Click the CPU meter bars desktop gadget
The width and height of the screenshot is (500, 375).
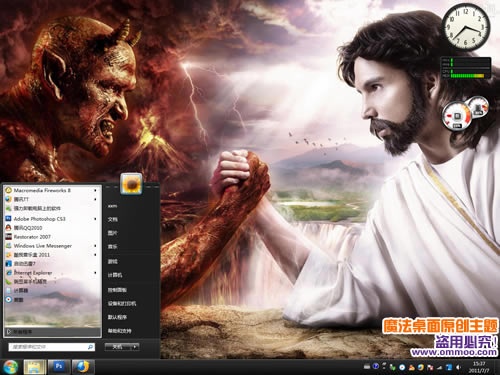pyautogui.click(x=466, y=68)
